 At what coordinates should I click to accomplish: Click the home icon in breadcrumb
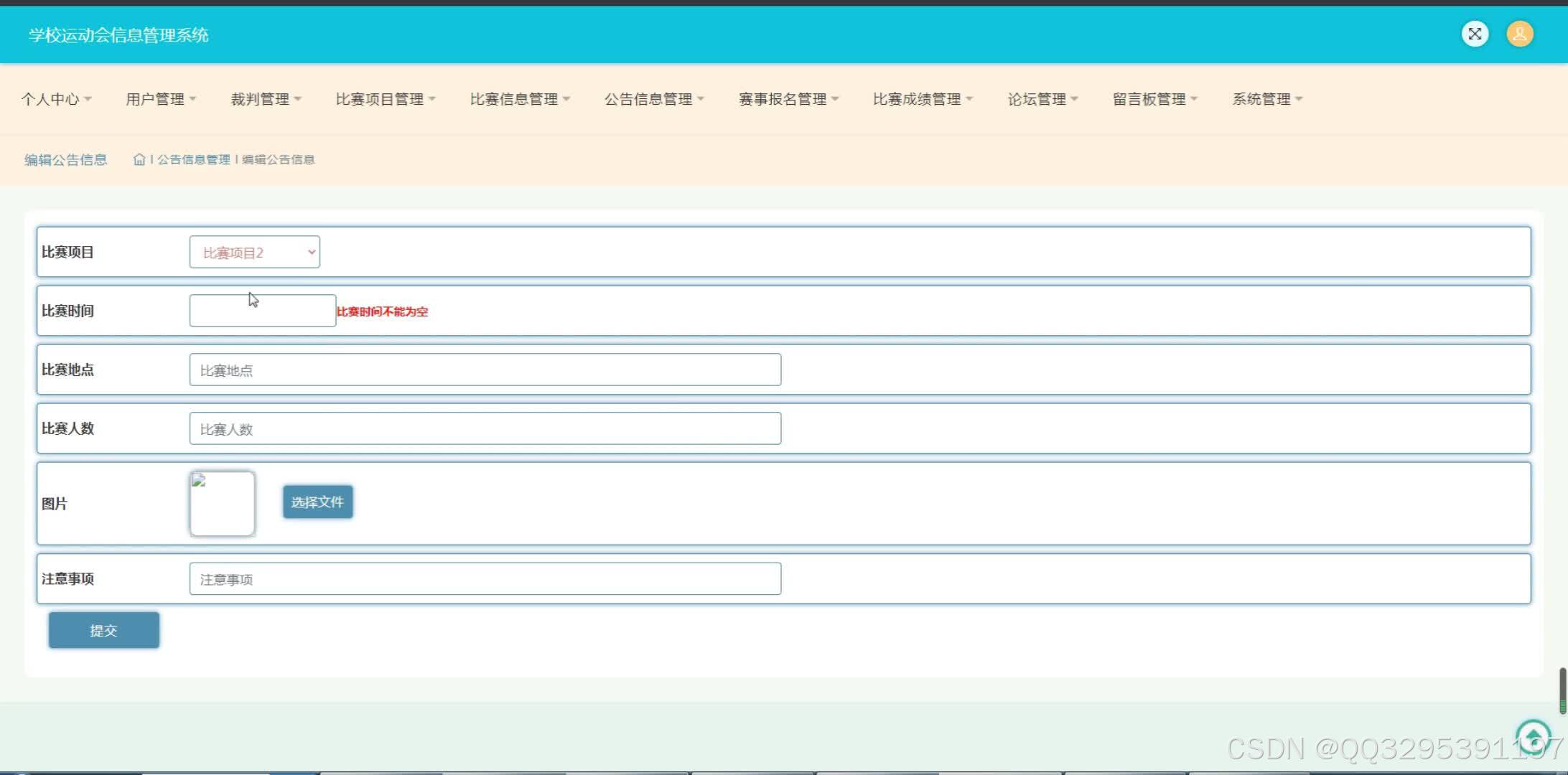pyautogui.click(x=139, y=159)
